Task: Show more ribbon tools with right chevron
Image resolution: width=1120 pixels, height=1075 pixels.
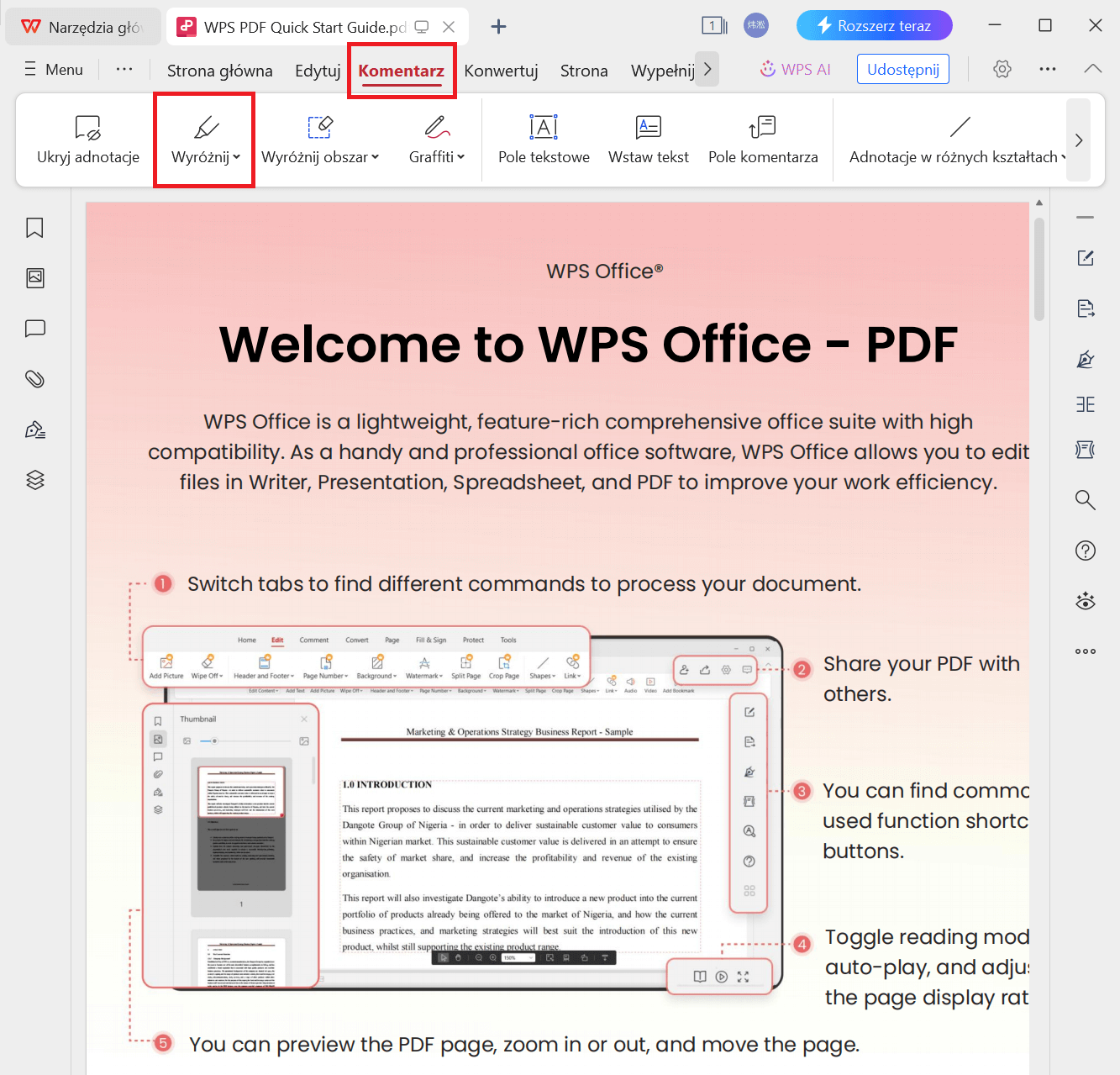Action: pos(1079,140)
